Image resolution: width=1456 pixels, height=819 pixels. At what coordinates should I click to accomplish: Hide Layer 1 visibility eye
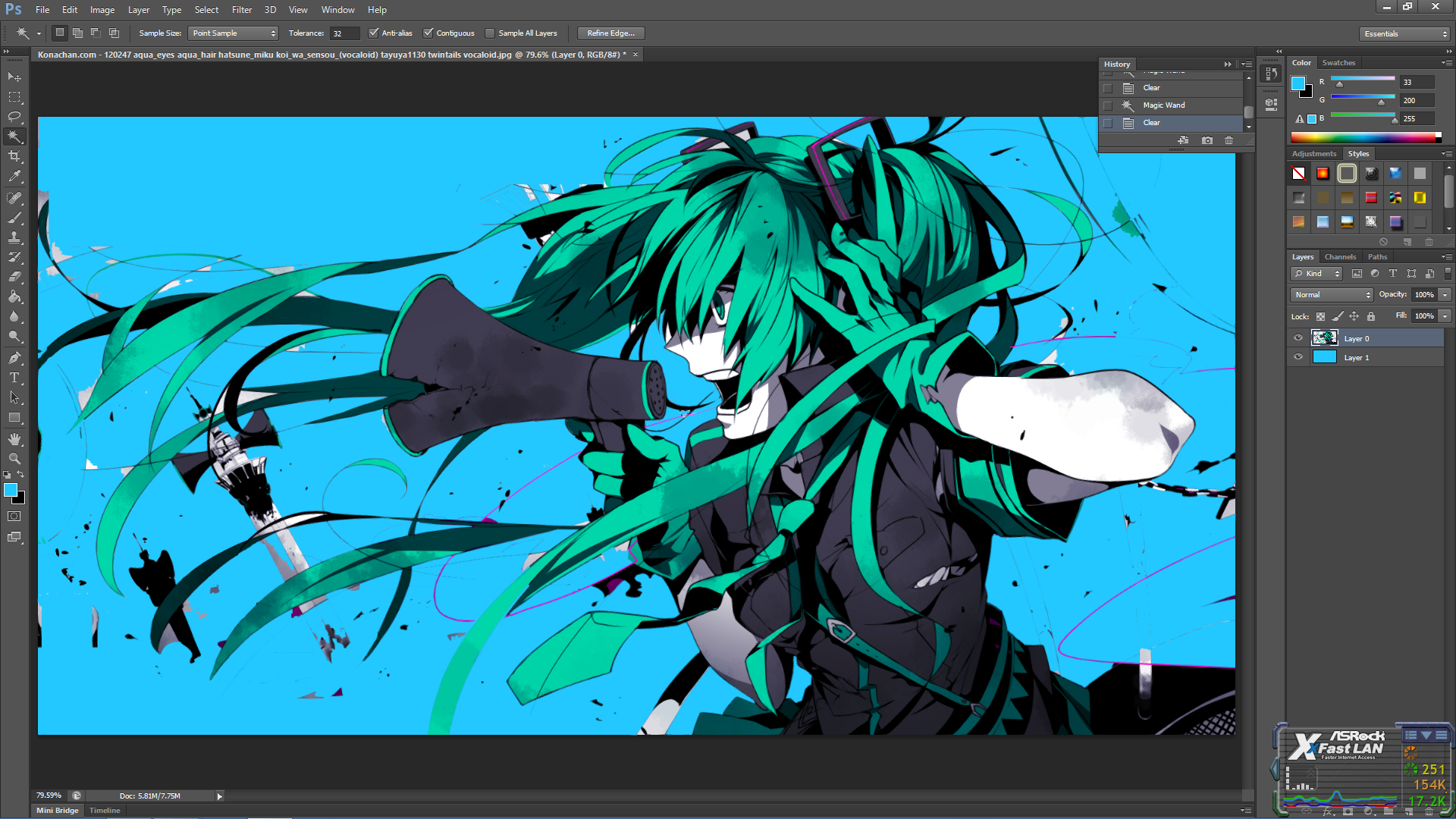pyautogui.click(x=1298, y=357)
